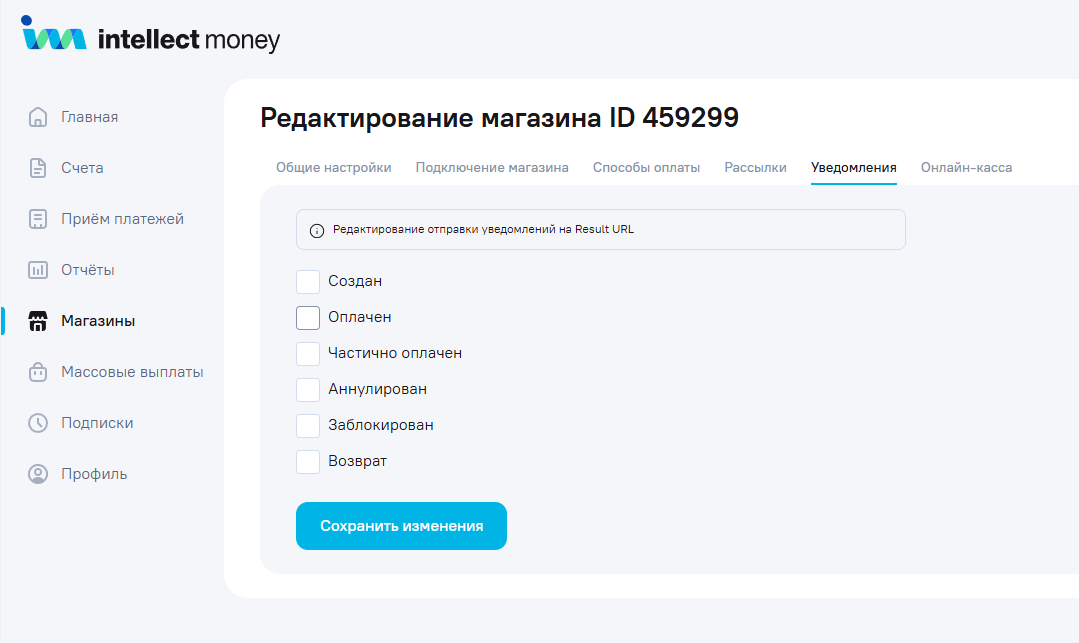Toggle the Аннулирован checkbox
The width and height of the screenshot is (1079, 643).
308,390
